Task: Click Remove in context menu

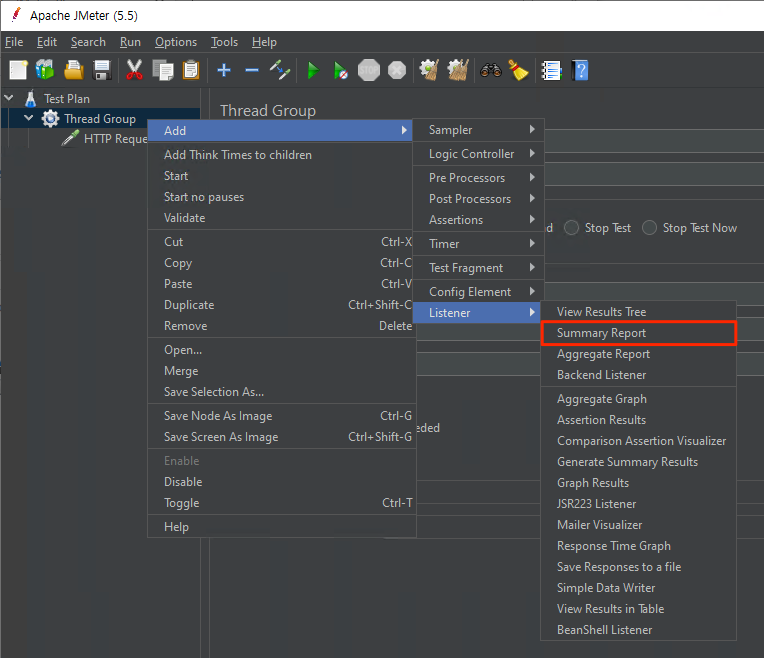Action: point(282,326)
